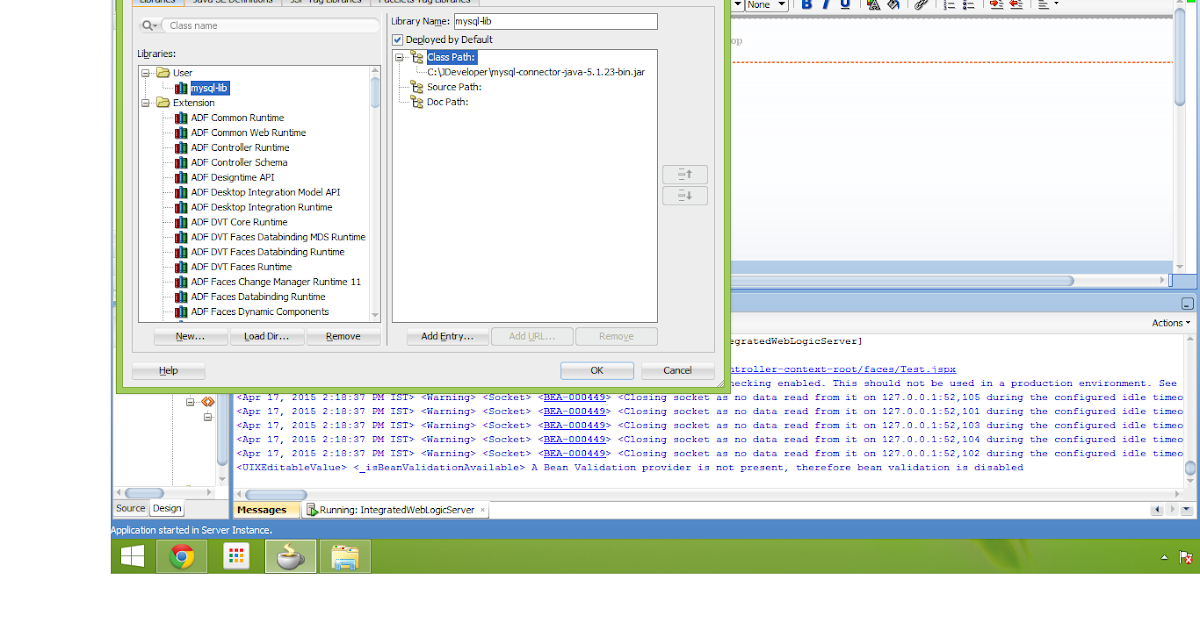This screenshot has height=630, width=1200.
Task: Move entry down with arrow button
Action: click(685, 196)
